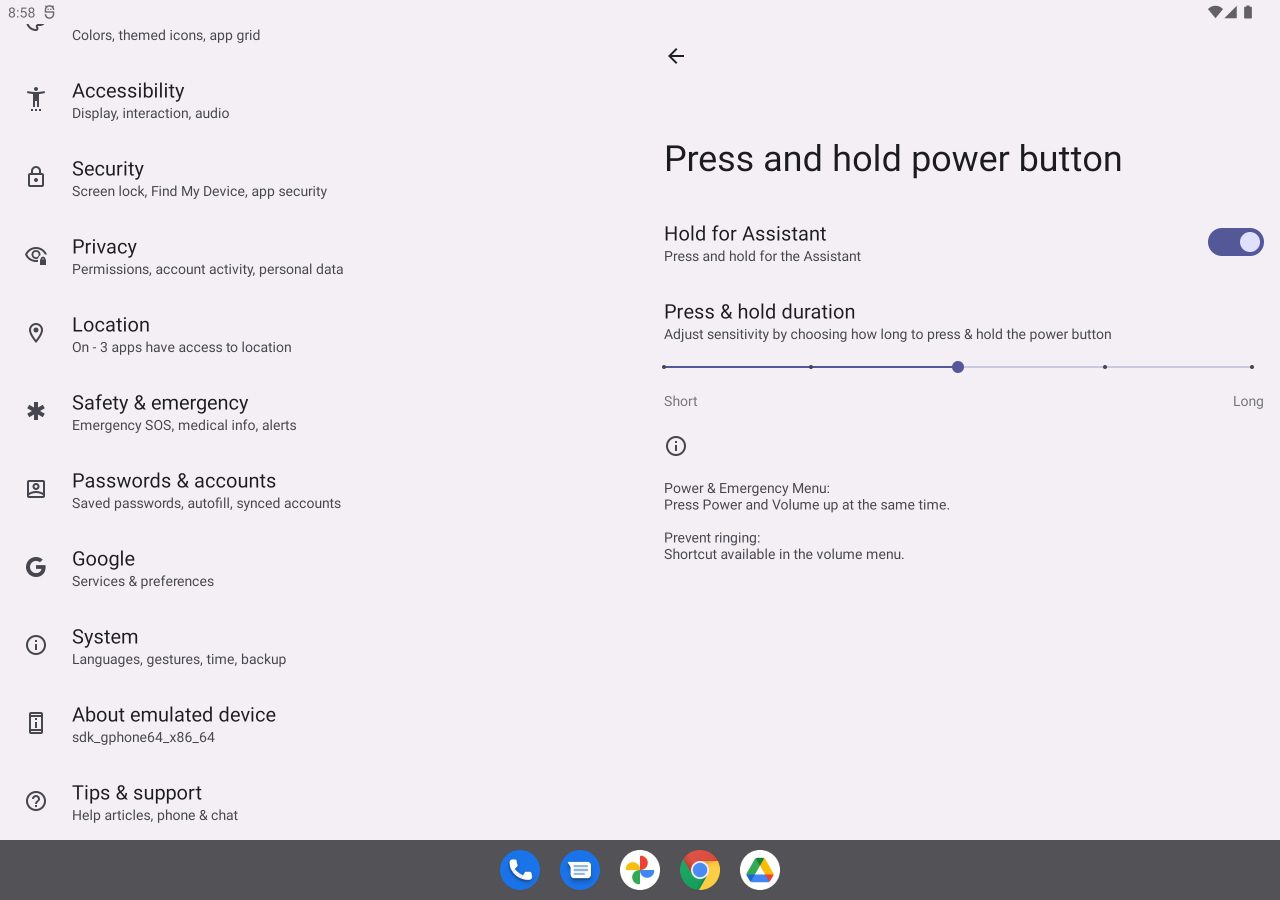Screen dimensions: 1280x900
Task: Open Google services & preferences
Action: 320,568
